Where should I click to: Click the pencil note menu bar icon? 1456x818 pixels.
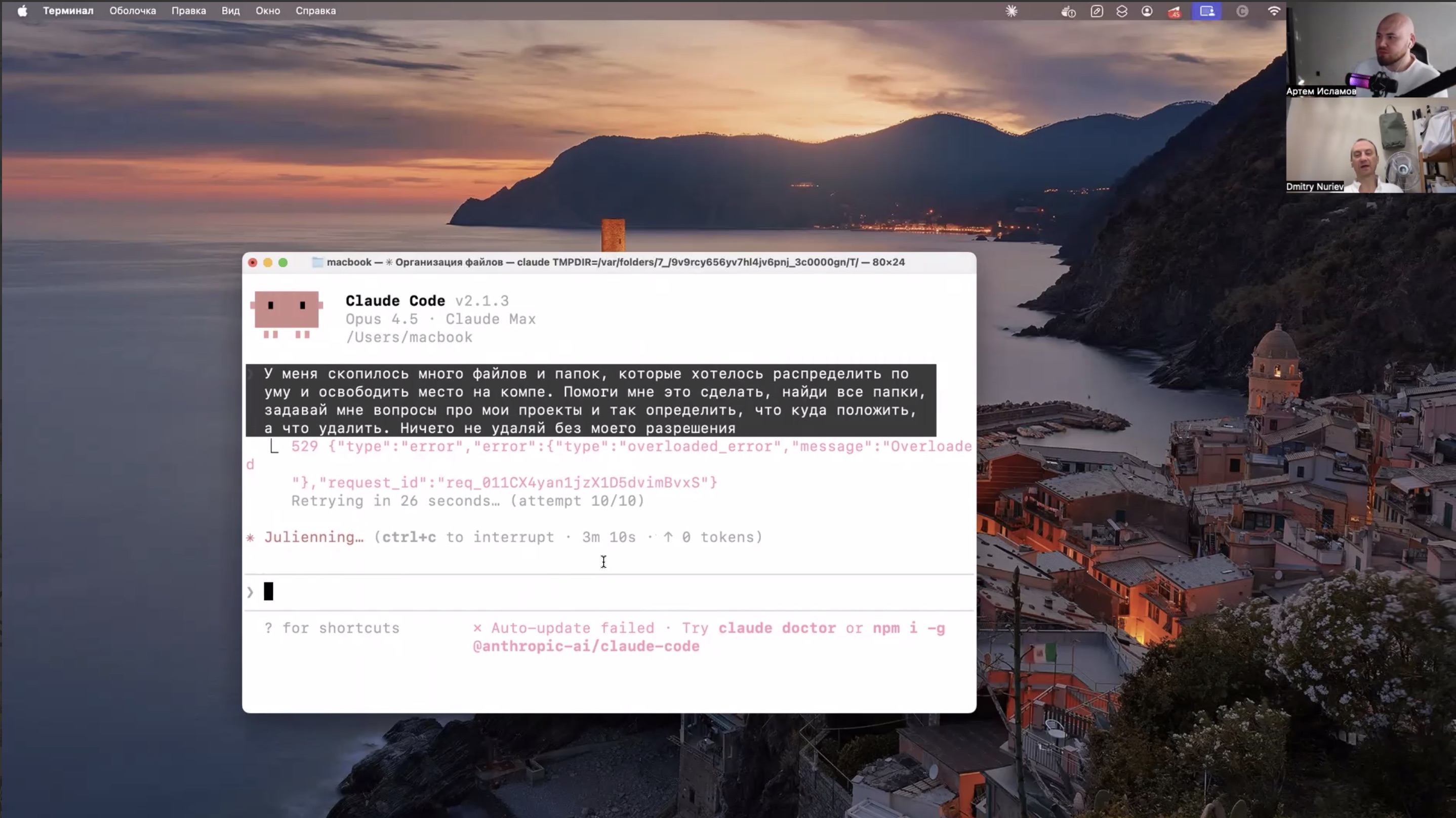[x=1097, y=11]
